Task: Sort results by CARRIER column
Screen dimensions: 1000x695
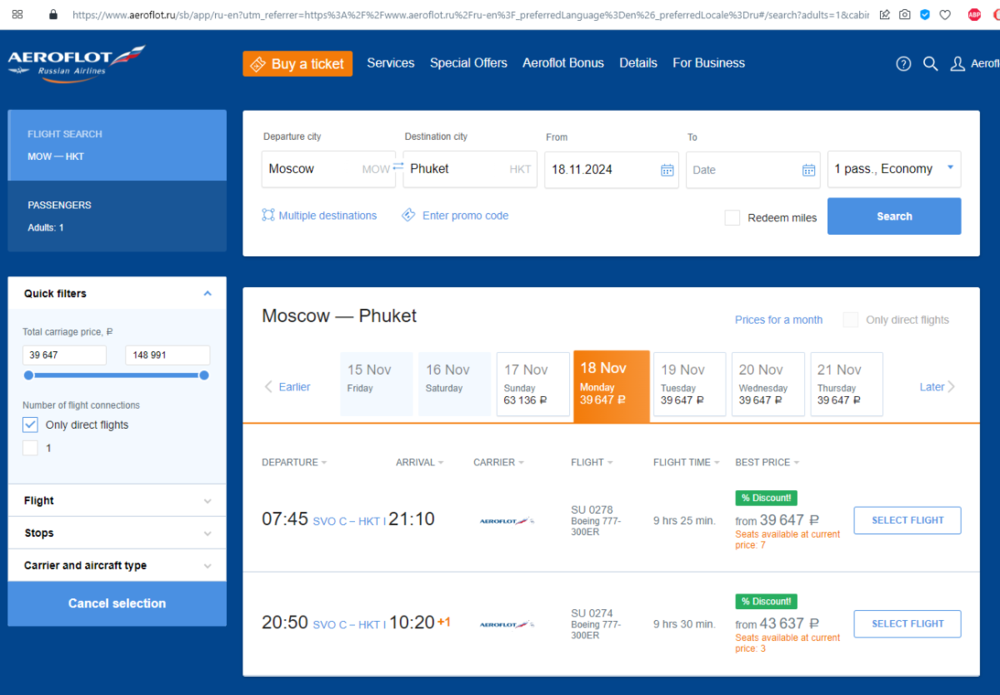Action: pos(498,462)
